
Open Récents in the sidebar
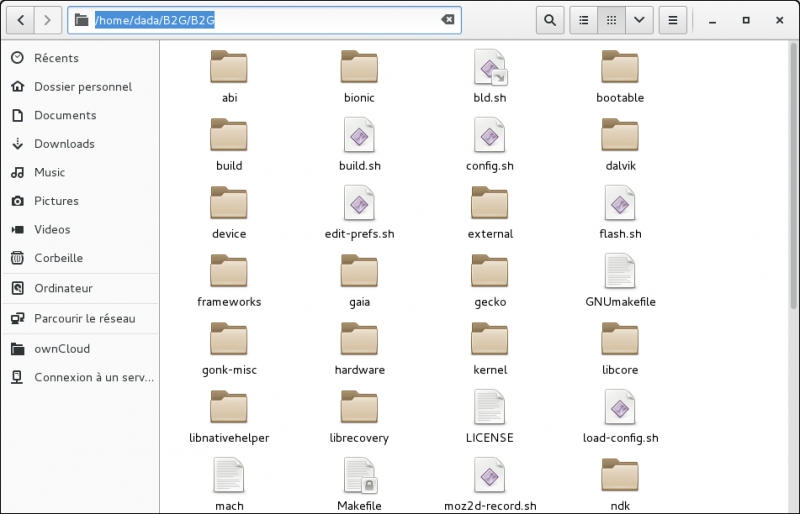coord(81,58)
